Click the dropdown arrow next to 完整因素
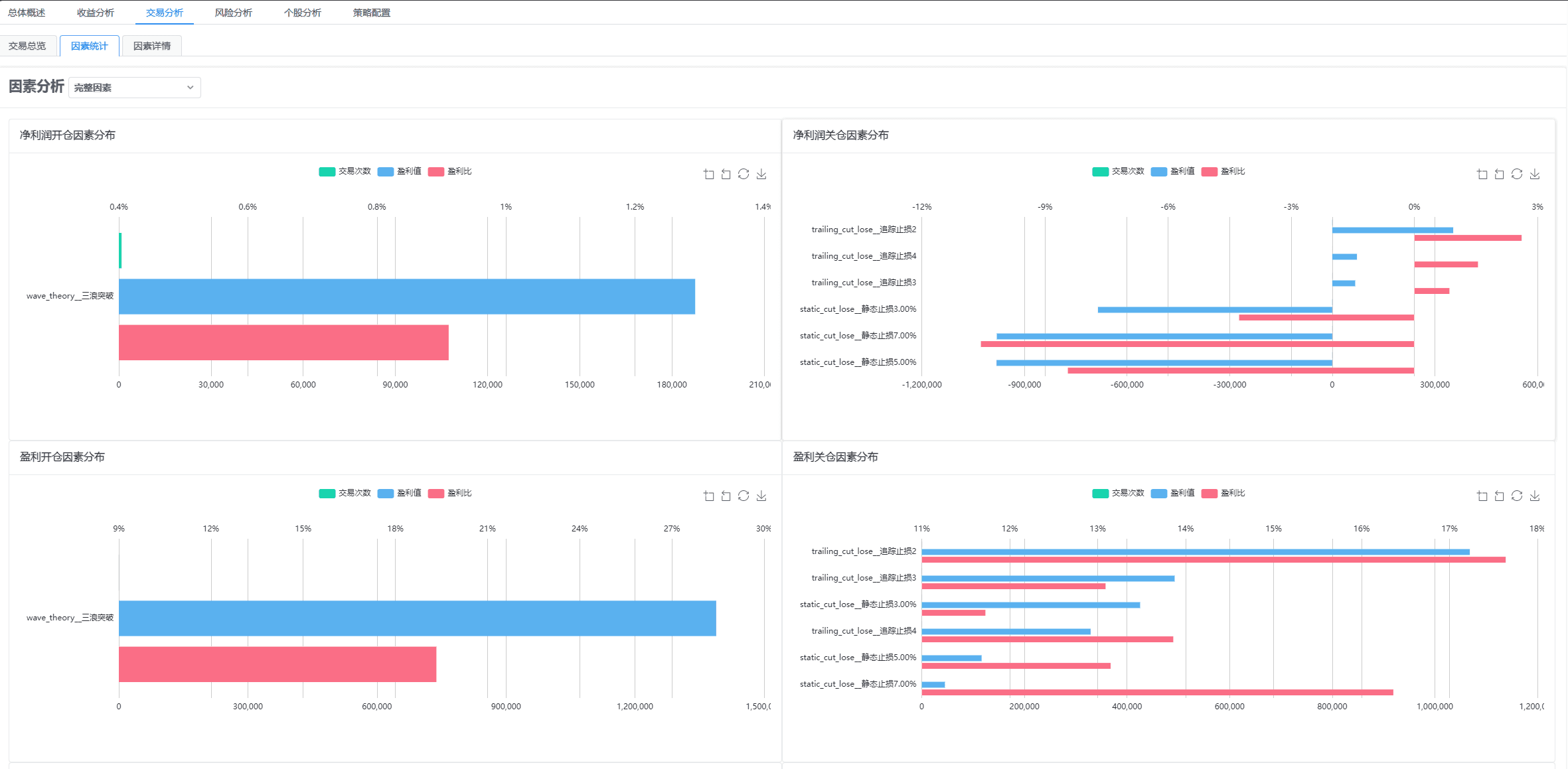This screenshot has height=769, width=1568. click(190, 88)
